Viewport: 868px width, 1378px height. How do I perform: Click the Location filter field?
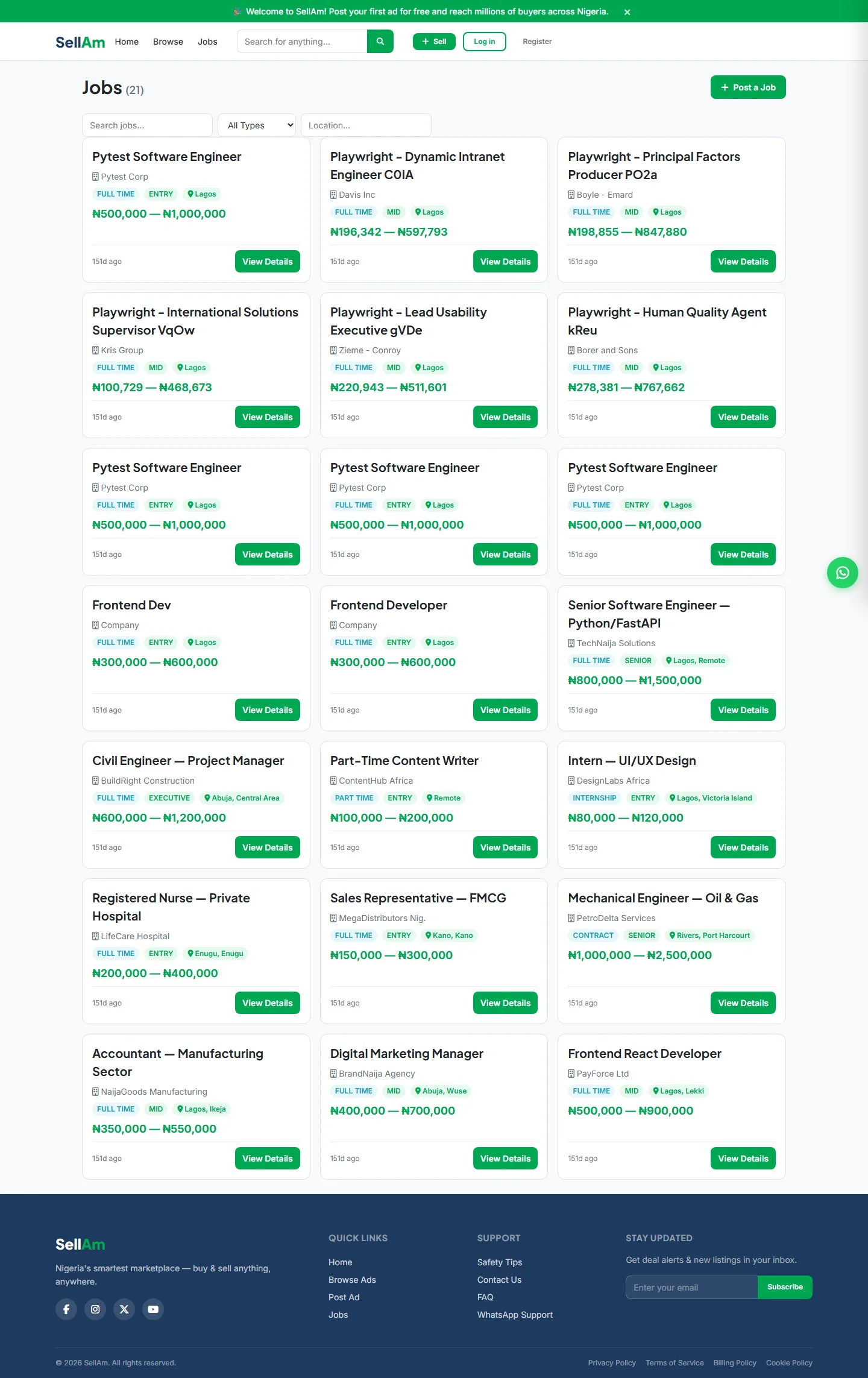(x=366, y=125)
